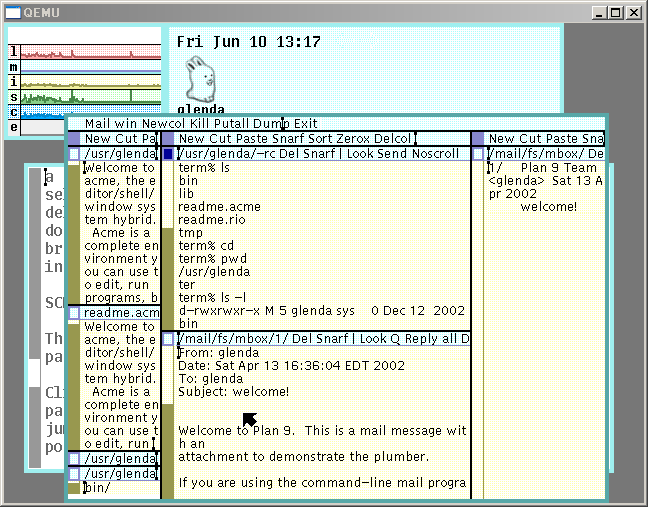Click the scrollbar of the /mail/fs/mbox/ list window

tap(478, 329)
